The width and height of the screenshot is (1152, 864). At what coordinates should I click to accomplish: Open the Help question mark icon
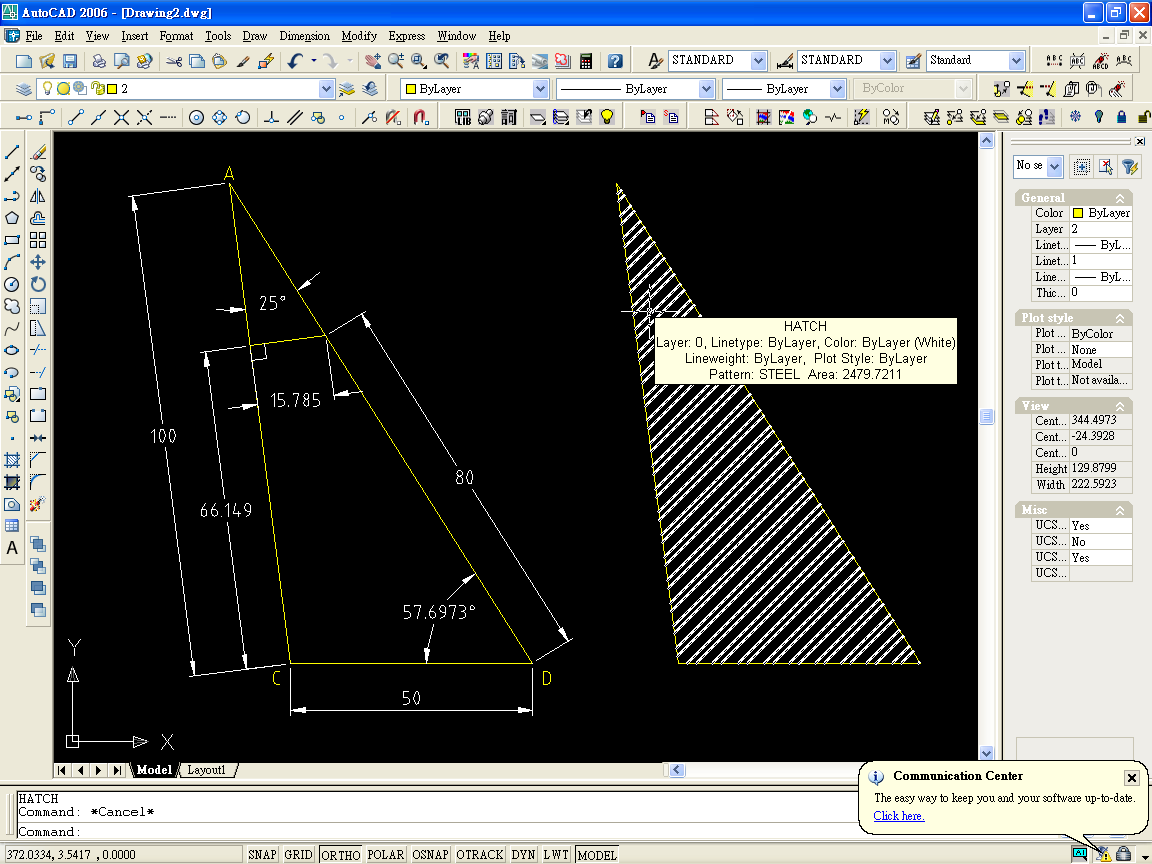tap(615, 61)
